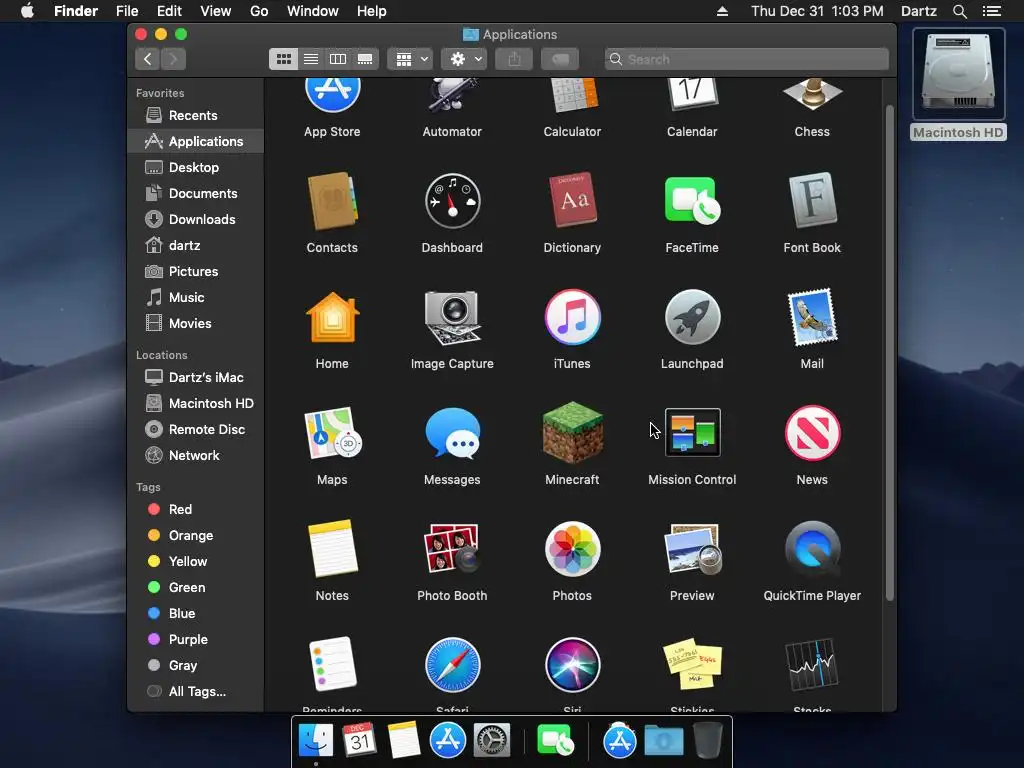Open Calendar from the Dock
The height and width of the screenshot is (768, 1024).
click(x=359, y=740)
